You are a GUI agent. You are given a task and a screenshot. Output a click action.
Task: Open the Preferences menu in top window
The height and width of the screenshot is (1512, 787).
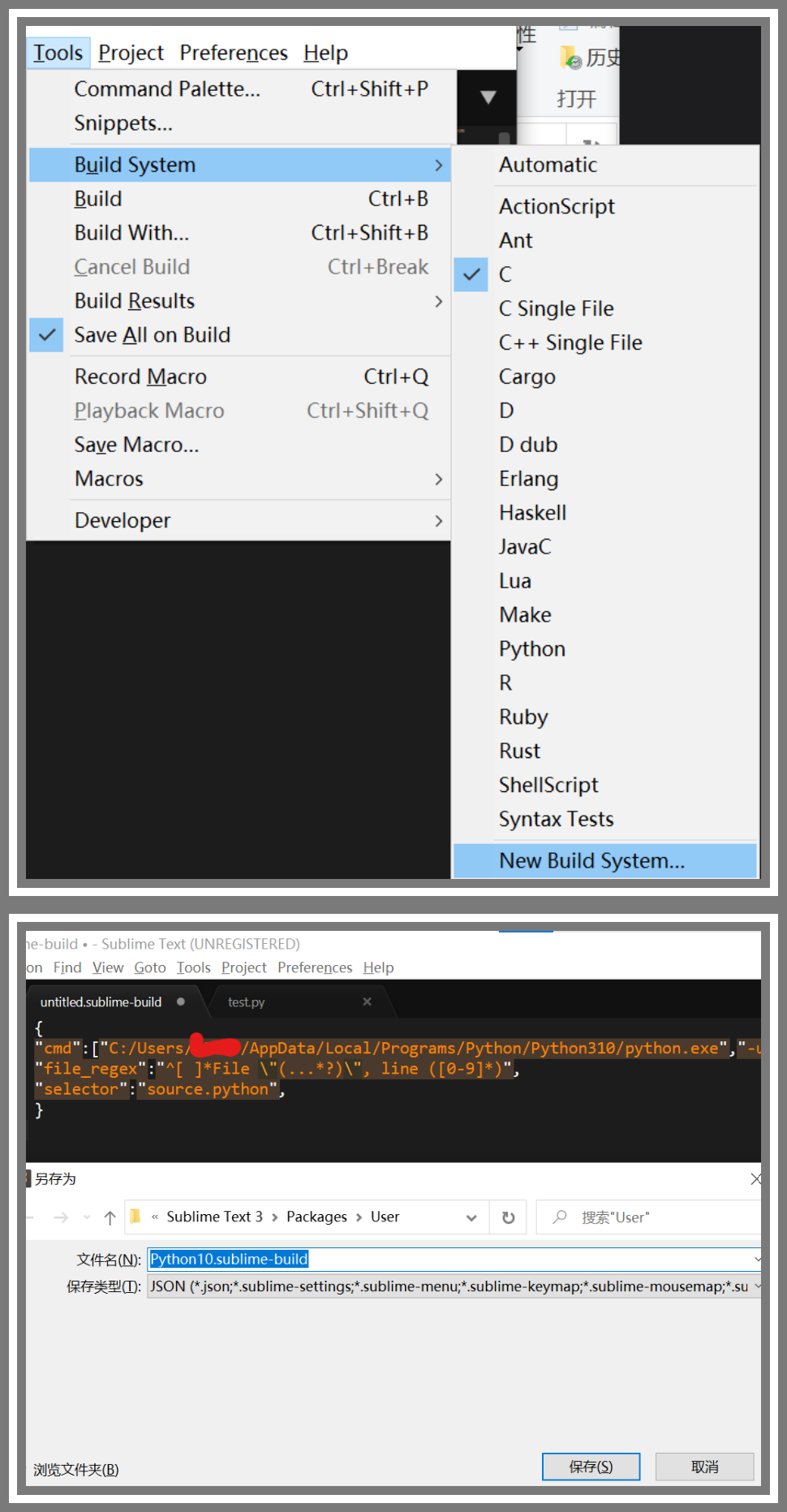point(234,53)
